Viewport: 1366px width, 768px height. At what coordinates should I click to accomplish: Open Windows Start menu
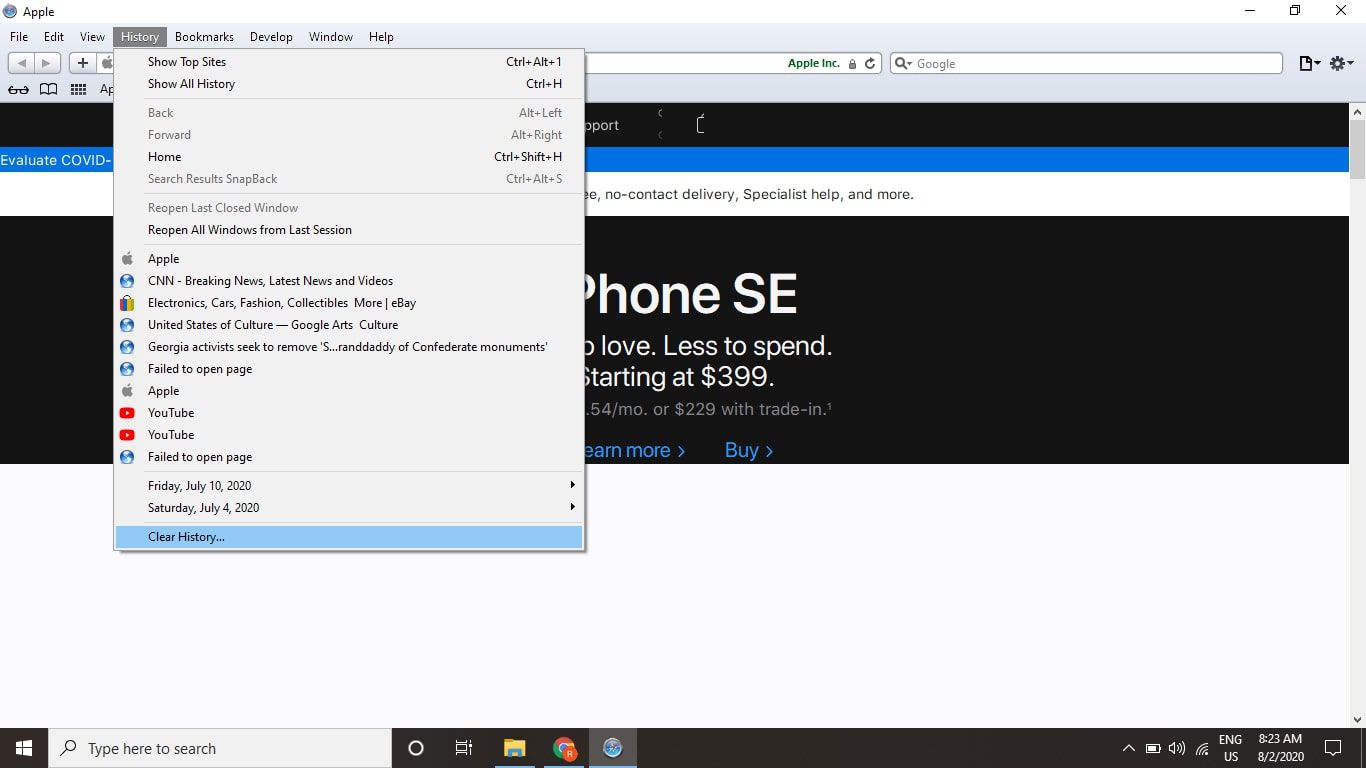(x=24, y=748)
